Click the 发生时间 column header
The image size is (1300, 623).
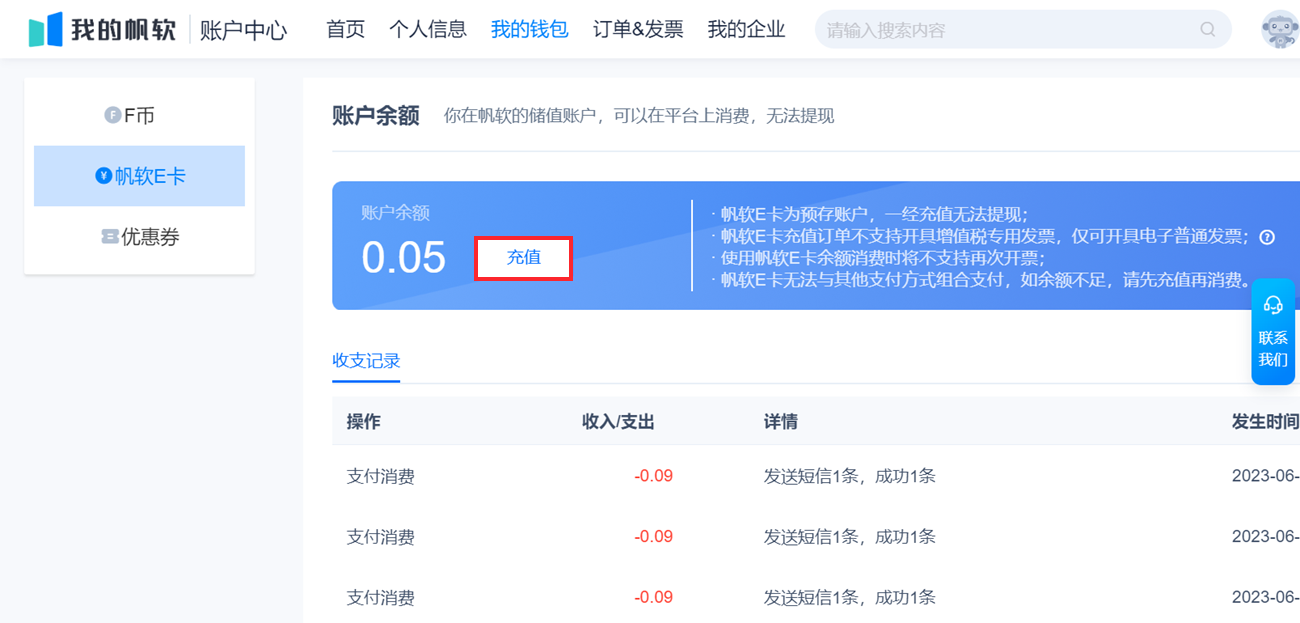pyautogui.click(x=1266, y=421)
